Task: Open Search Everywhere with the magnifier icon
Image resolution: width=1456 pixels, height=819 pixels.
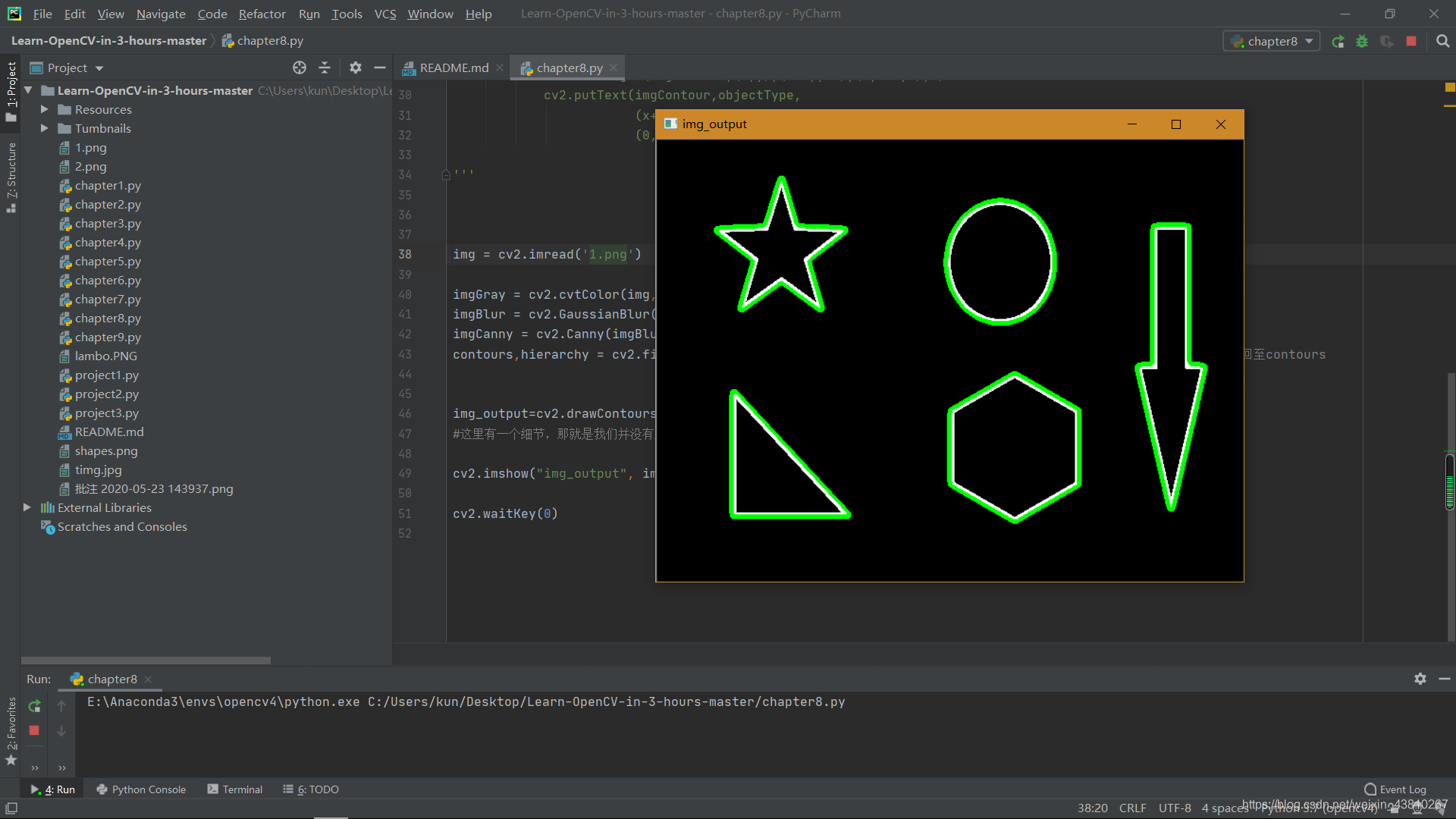Action: (x=1443, y=41)
